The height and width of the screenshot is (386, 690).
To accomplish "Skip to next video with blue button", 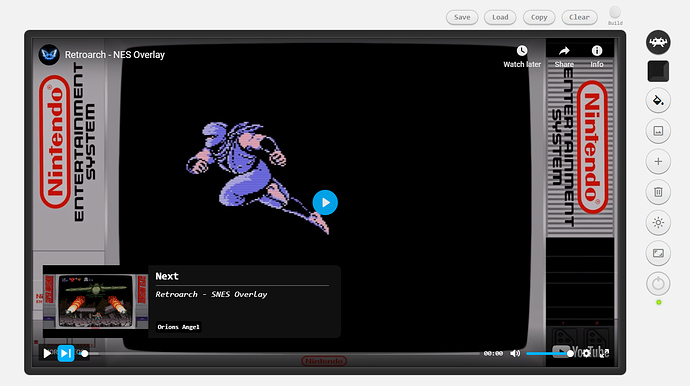I will (66, 353).
